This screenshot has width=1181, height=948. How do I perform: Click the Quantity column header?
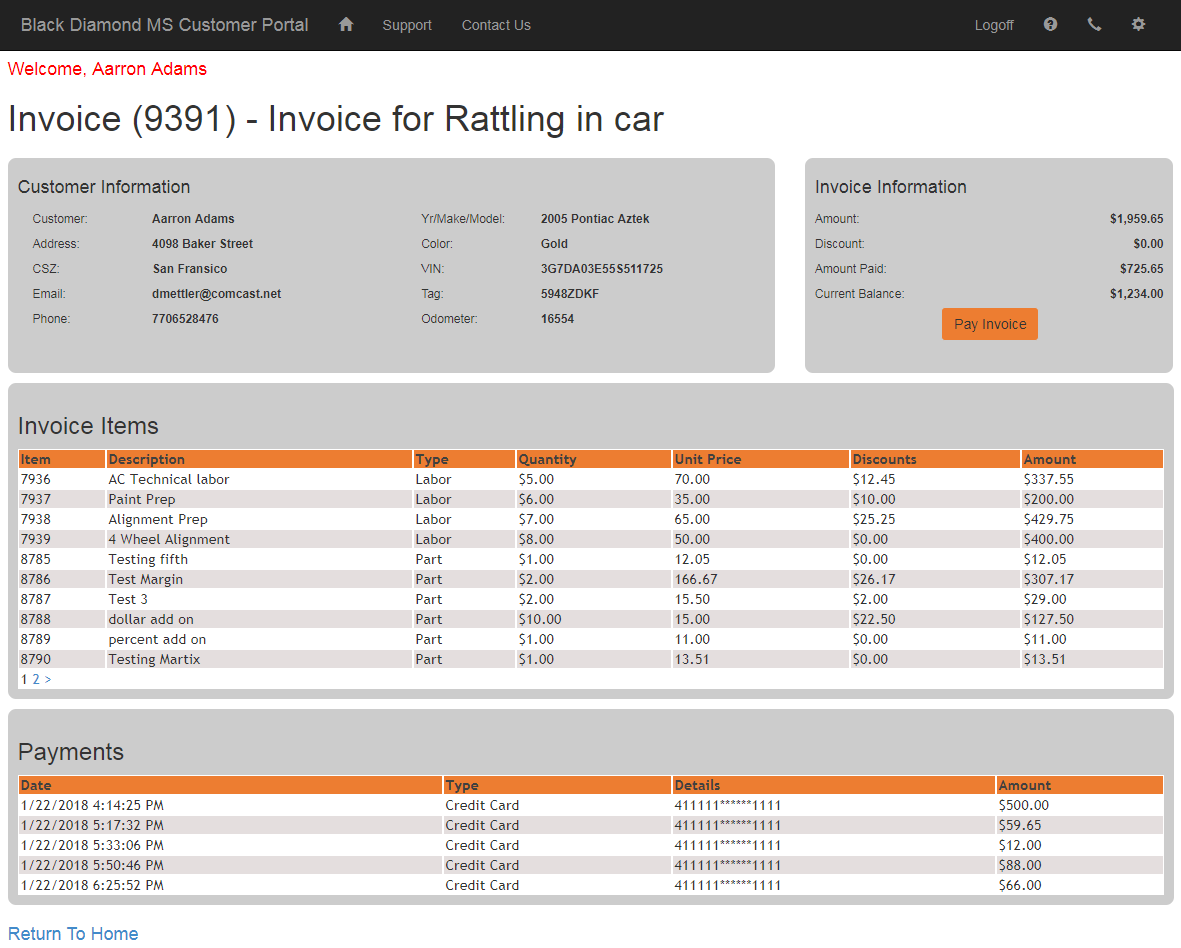[547, 459]
